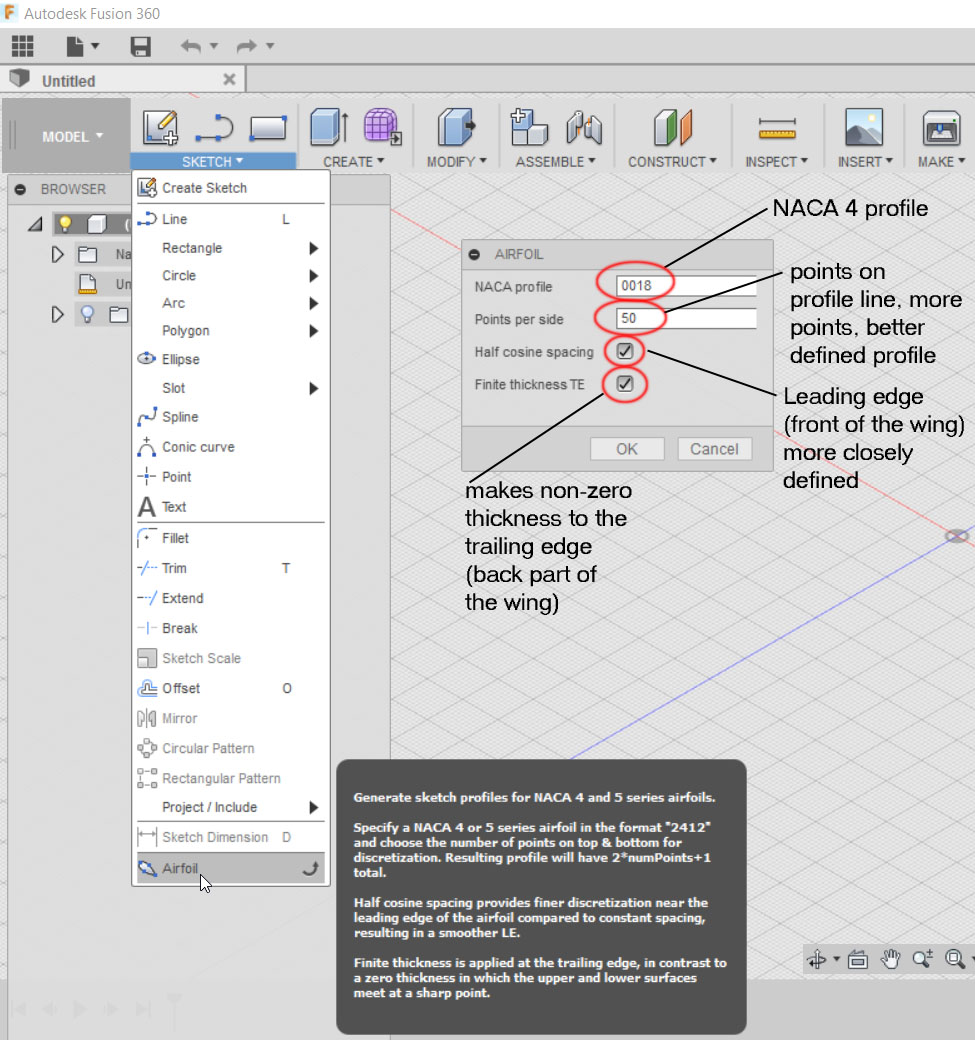Toggle Half cosine spacing checkbox
The image size is (975, 1040).
click(x=625, y=351)
